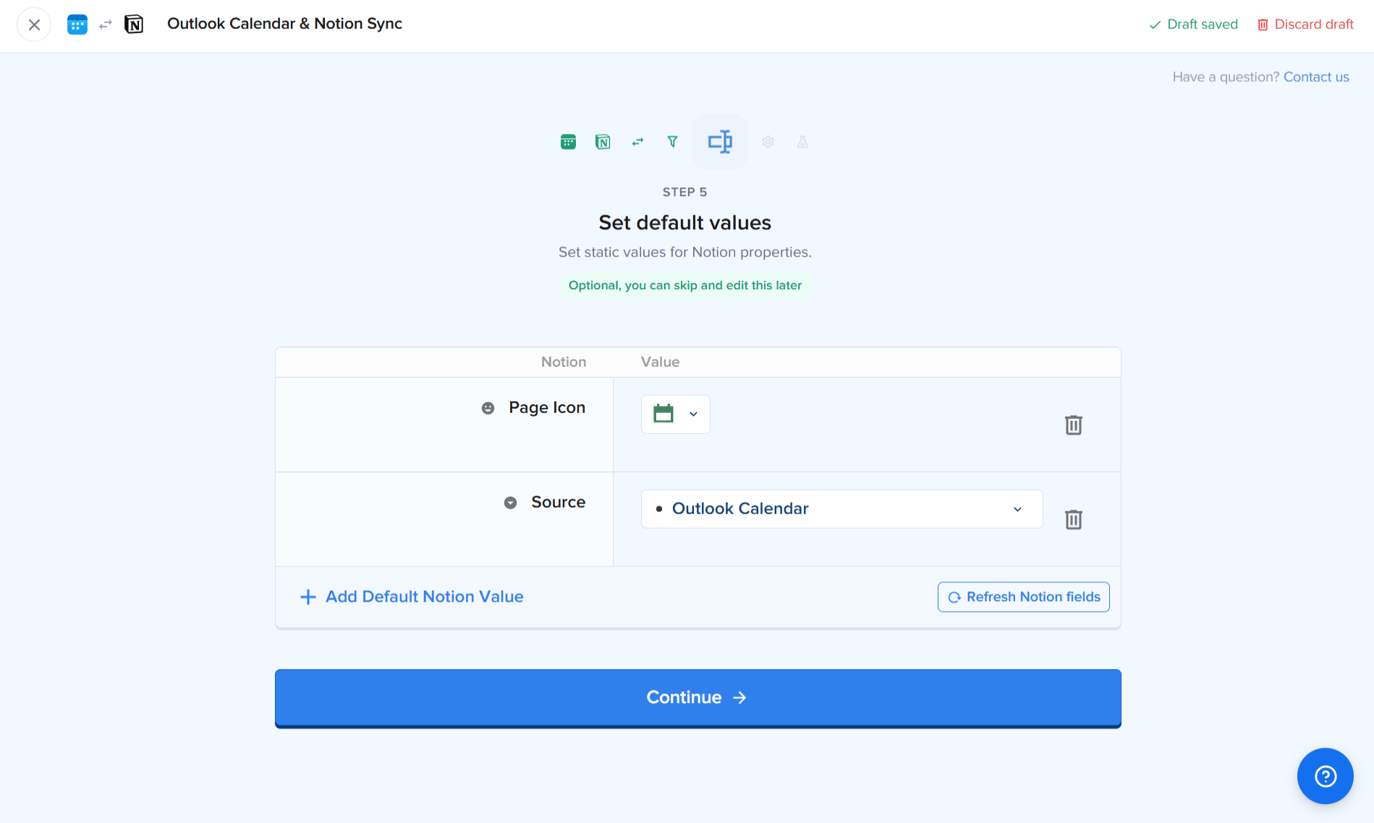This screenshot has height=823, width=1374.
Task: Click the 'Source' property label
Action: (558, 502)
